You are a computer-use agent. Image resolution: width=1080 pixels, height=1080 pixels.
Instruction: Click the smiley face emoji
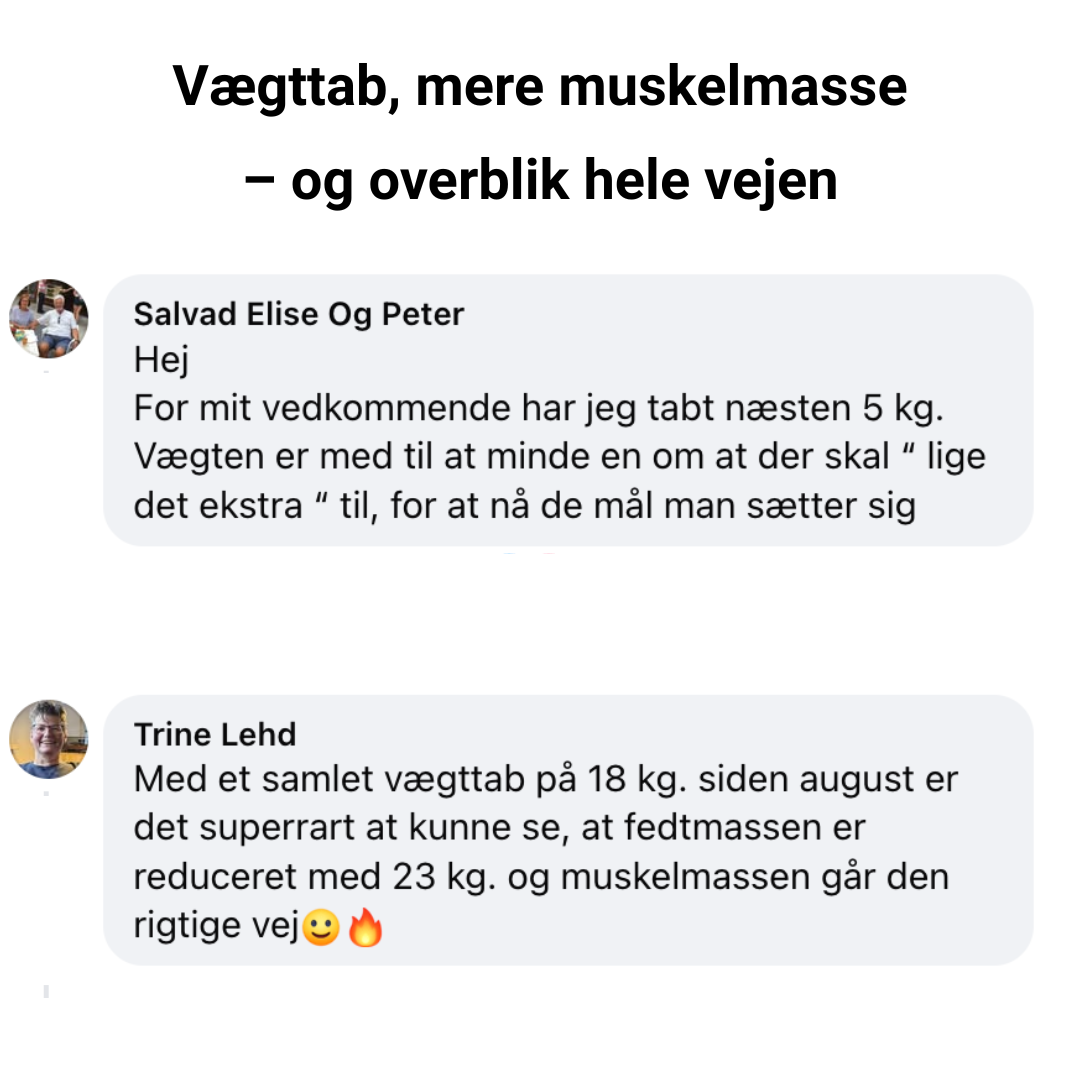click(321, 928)
